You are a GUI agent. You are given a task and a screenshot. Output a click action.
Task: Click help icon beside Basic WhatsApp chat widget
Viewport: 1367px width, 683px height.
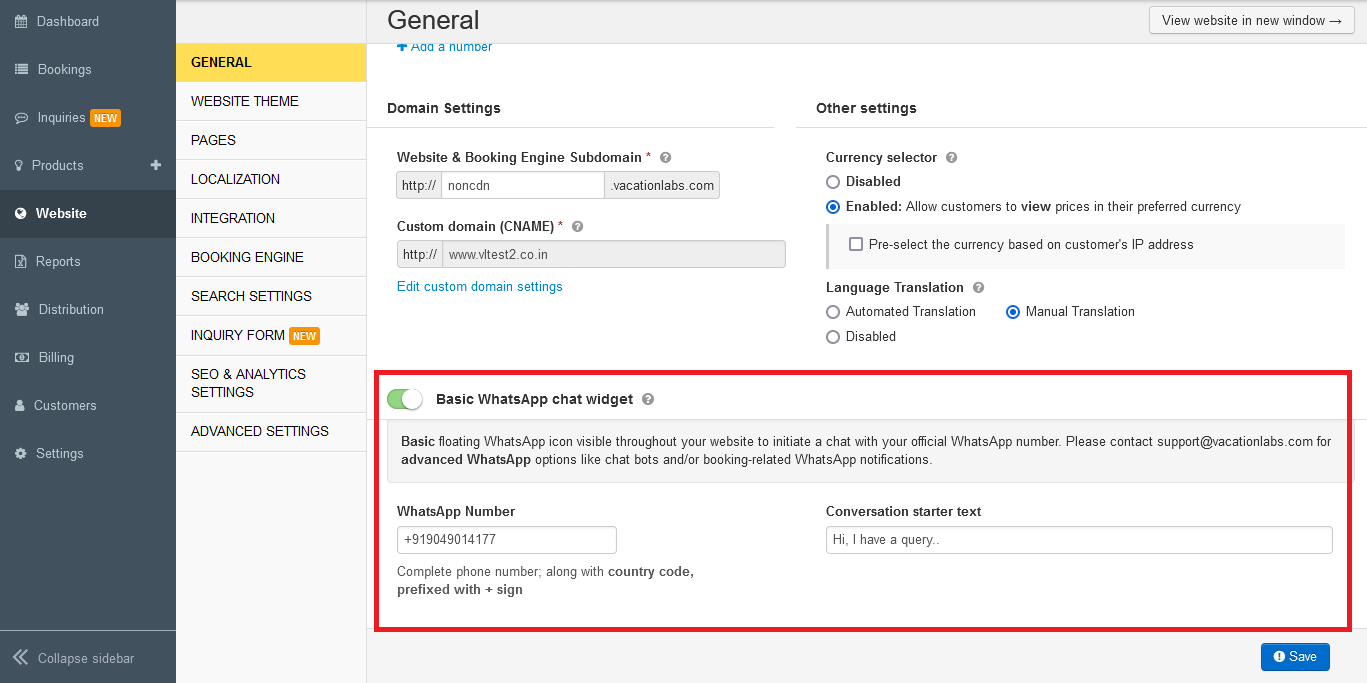point(648,399)
